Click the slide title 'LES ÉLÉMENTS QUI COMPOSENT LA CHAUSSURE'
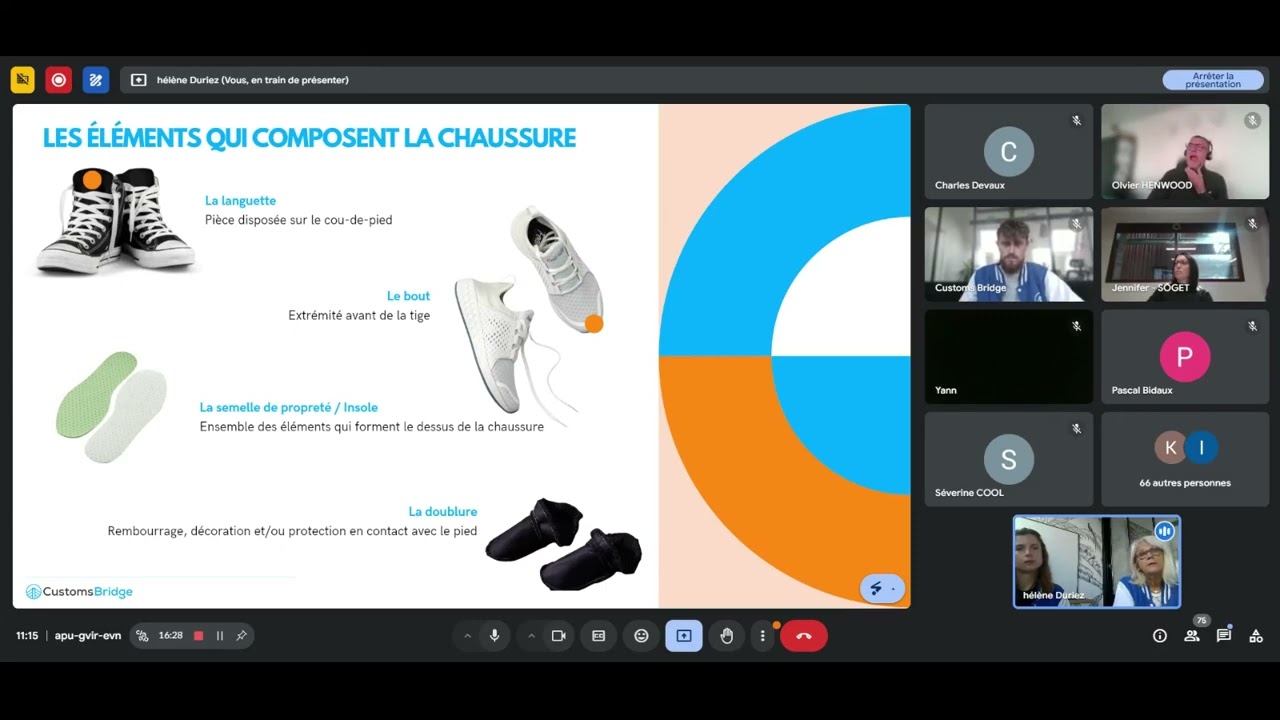 coord(309,138)
